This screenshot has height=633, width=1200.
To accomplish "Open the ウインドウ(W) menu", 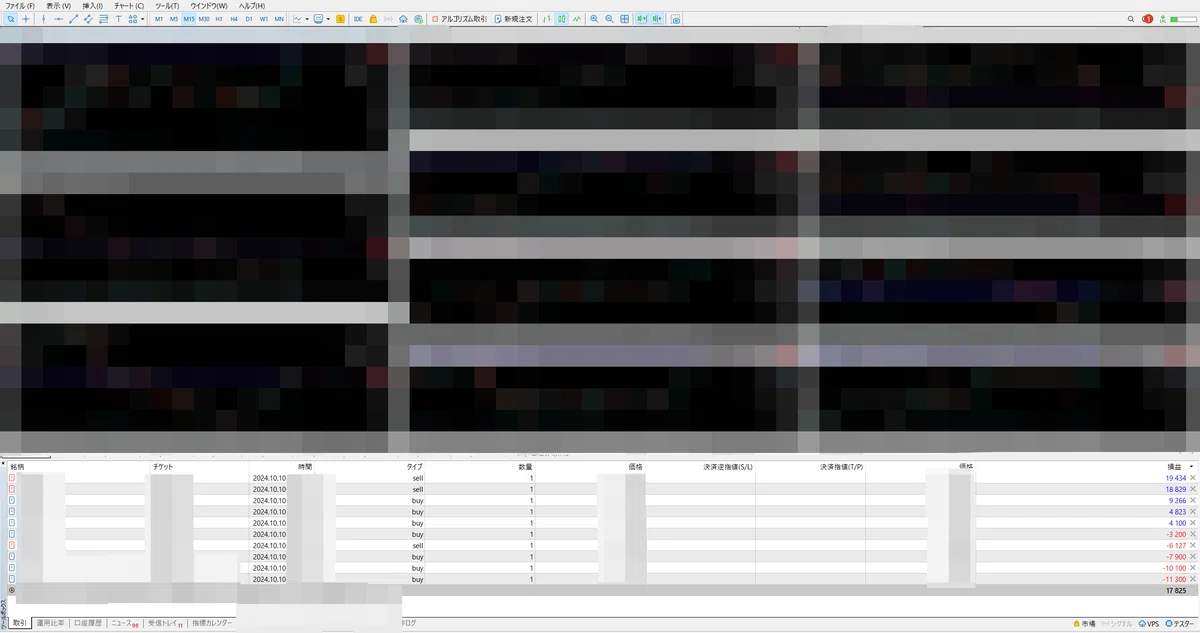I will (209, 6).
